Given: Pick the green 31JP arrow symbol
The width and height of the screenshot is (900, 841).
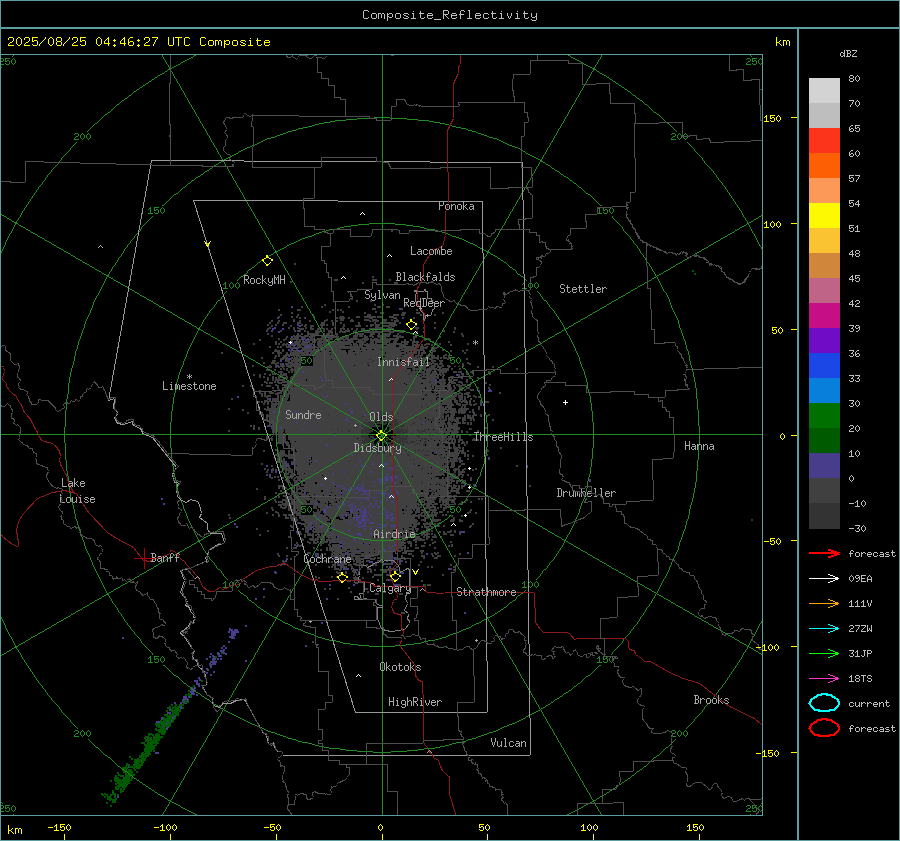Looking at the screenshot, I should pos(824,653).
